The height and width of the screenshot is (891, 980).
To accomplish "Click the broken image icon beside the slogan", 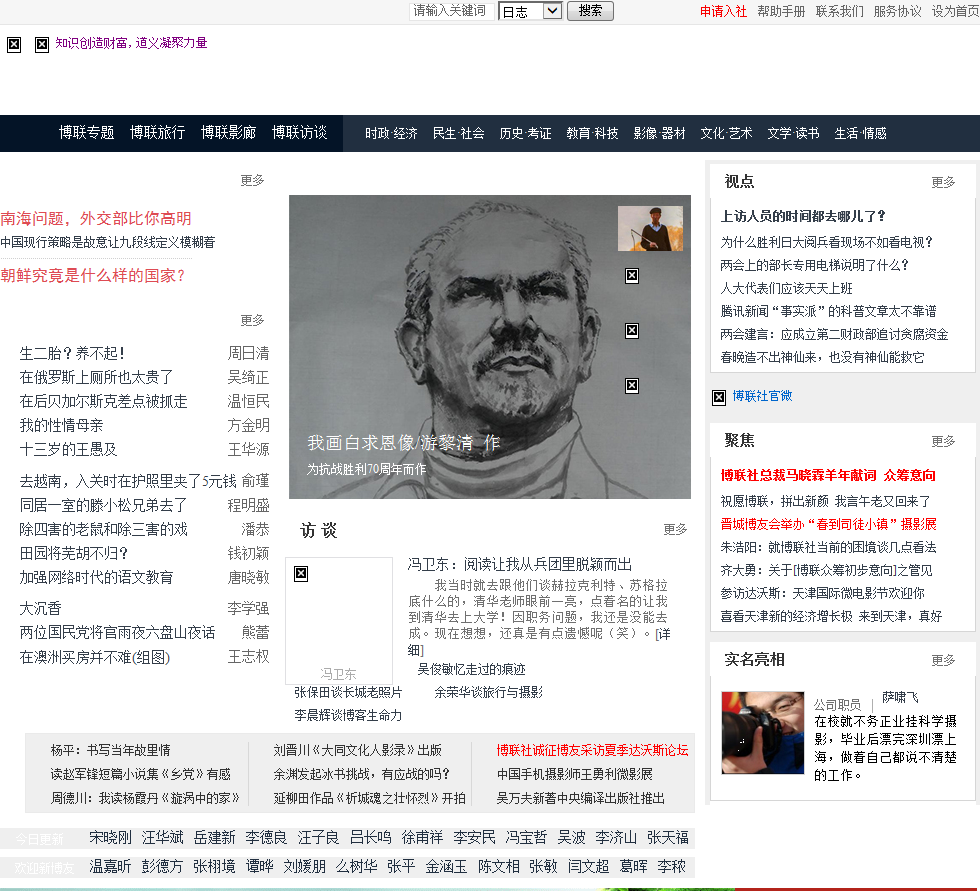I will tap(42, 44).
